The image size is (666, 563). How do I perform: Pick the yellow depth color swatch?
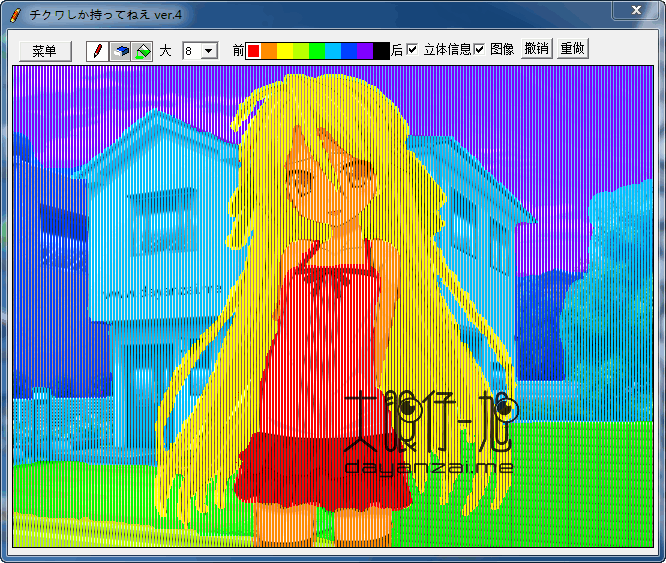point(285,51)
